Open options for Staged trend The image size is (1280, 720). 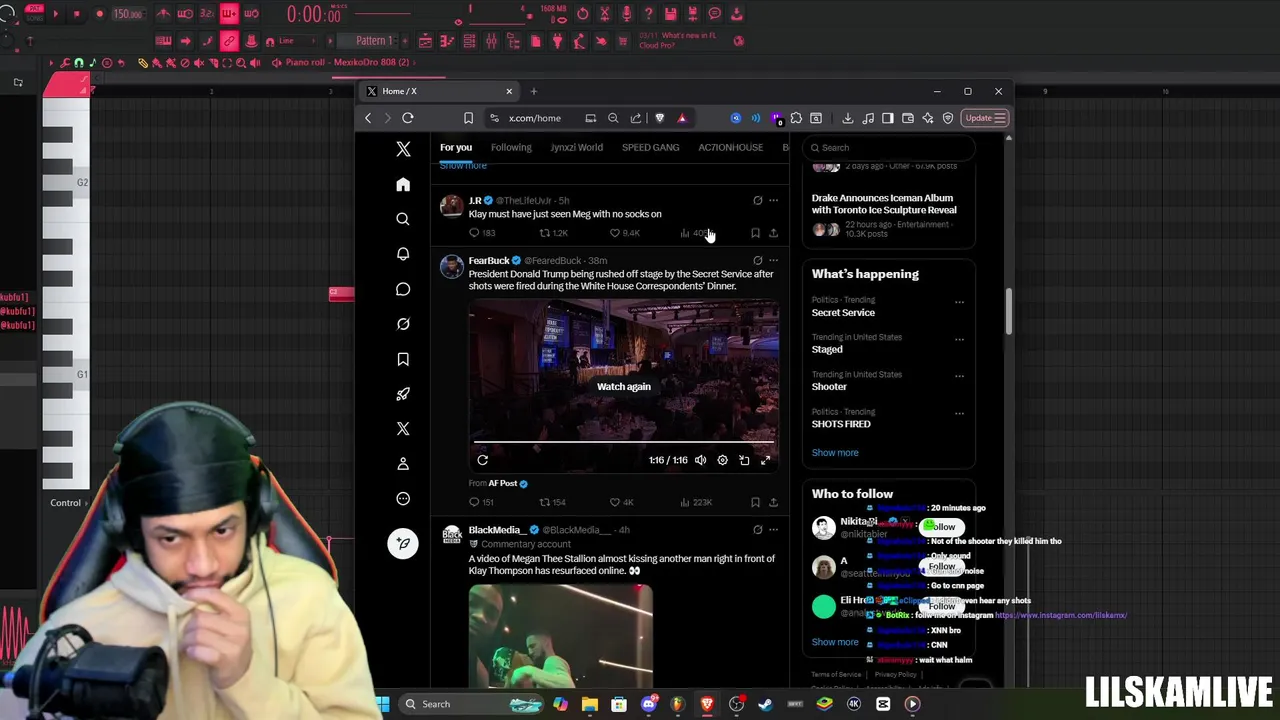click(x=959, y=339)
